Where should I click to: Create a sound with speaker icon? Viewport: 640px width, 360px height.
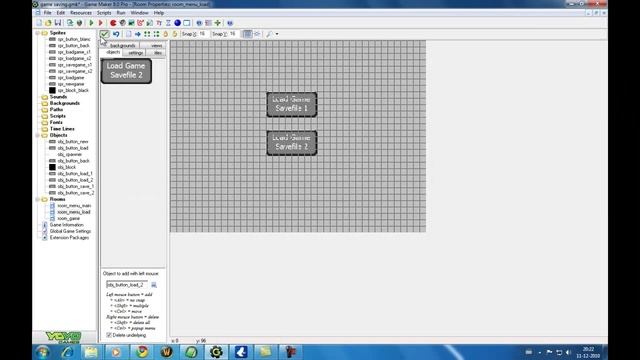(x=122, y=23)
